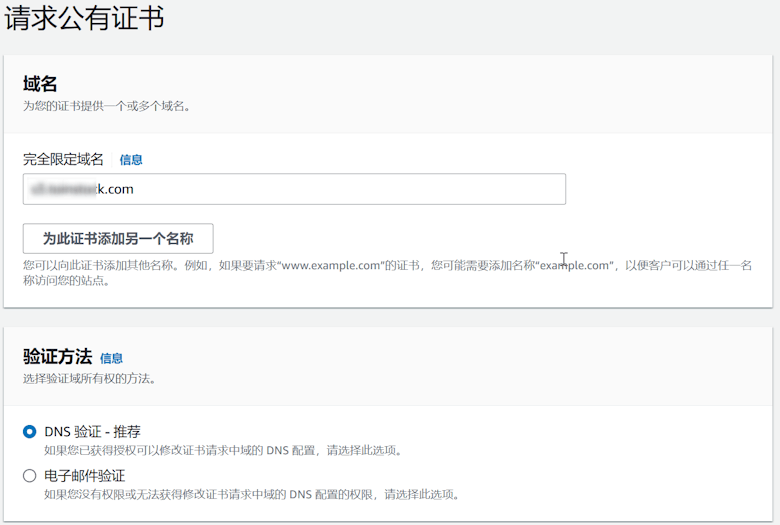Click the 完全限定域名 field label
Screen dimensions: 780x525
click(63, 160)
